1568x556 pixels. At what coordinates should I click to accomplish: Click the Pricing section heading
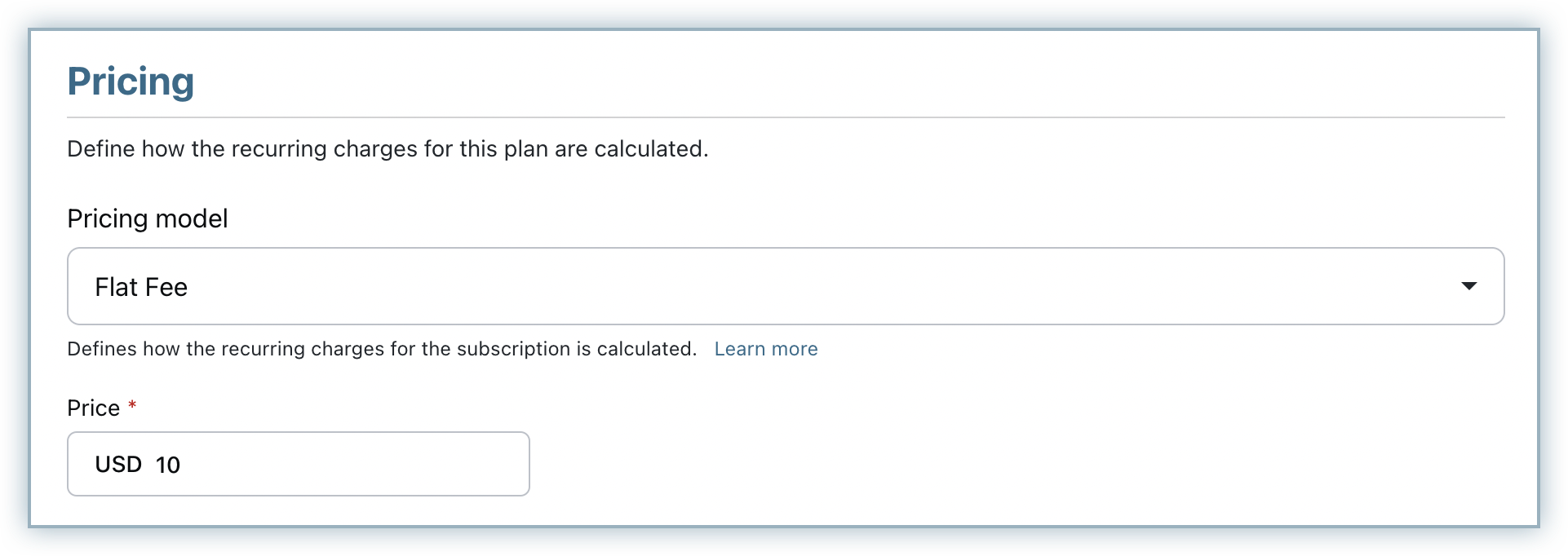coord(131,82)
